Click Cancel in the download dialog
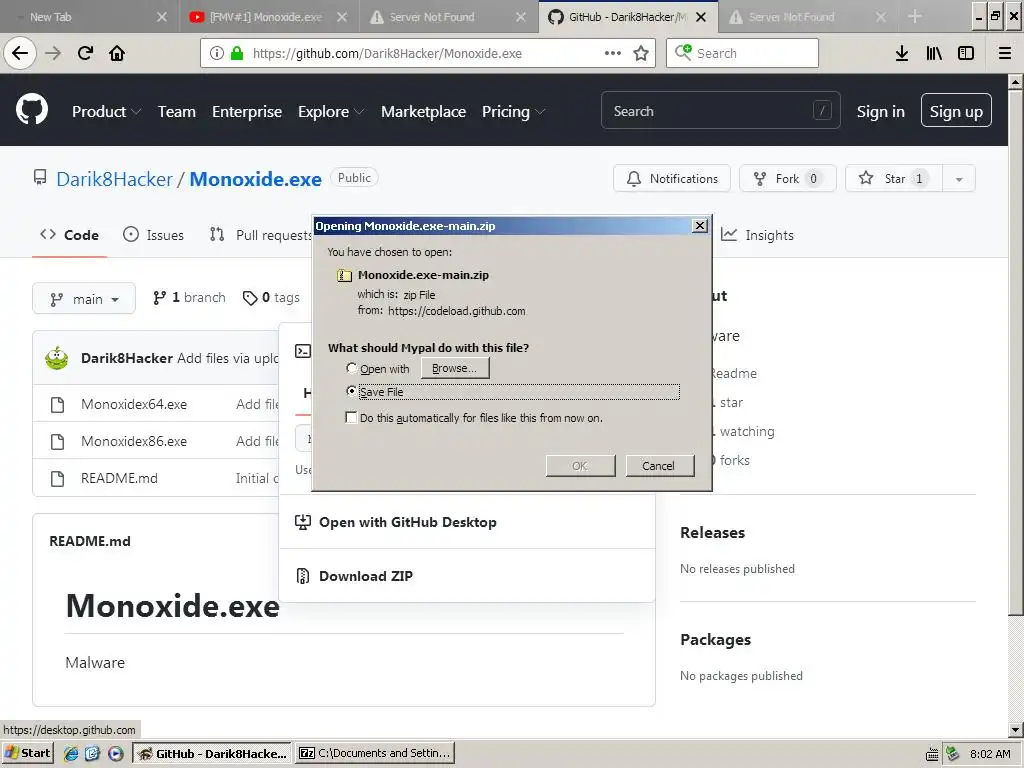This screenshot has width=1024, height=768. point(659,466)
